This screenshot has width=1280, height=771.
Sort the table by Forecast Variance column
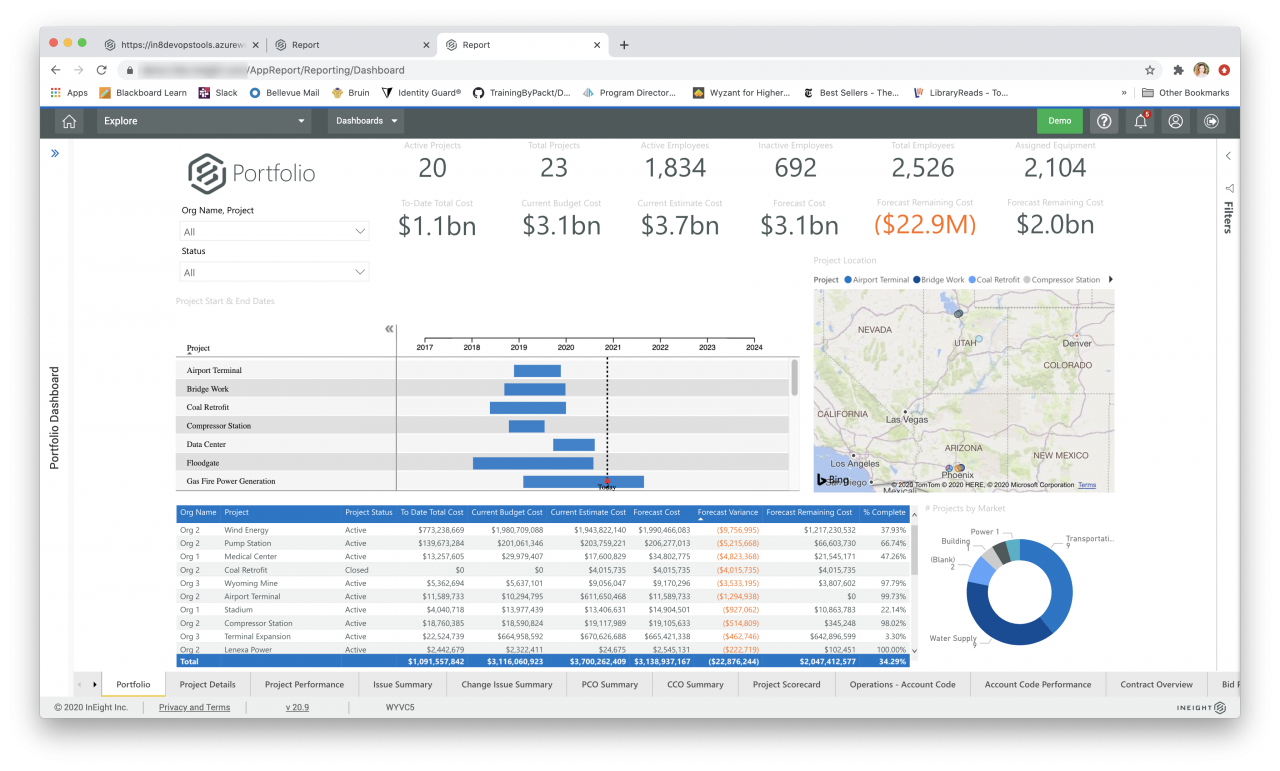[727, 513]
